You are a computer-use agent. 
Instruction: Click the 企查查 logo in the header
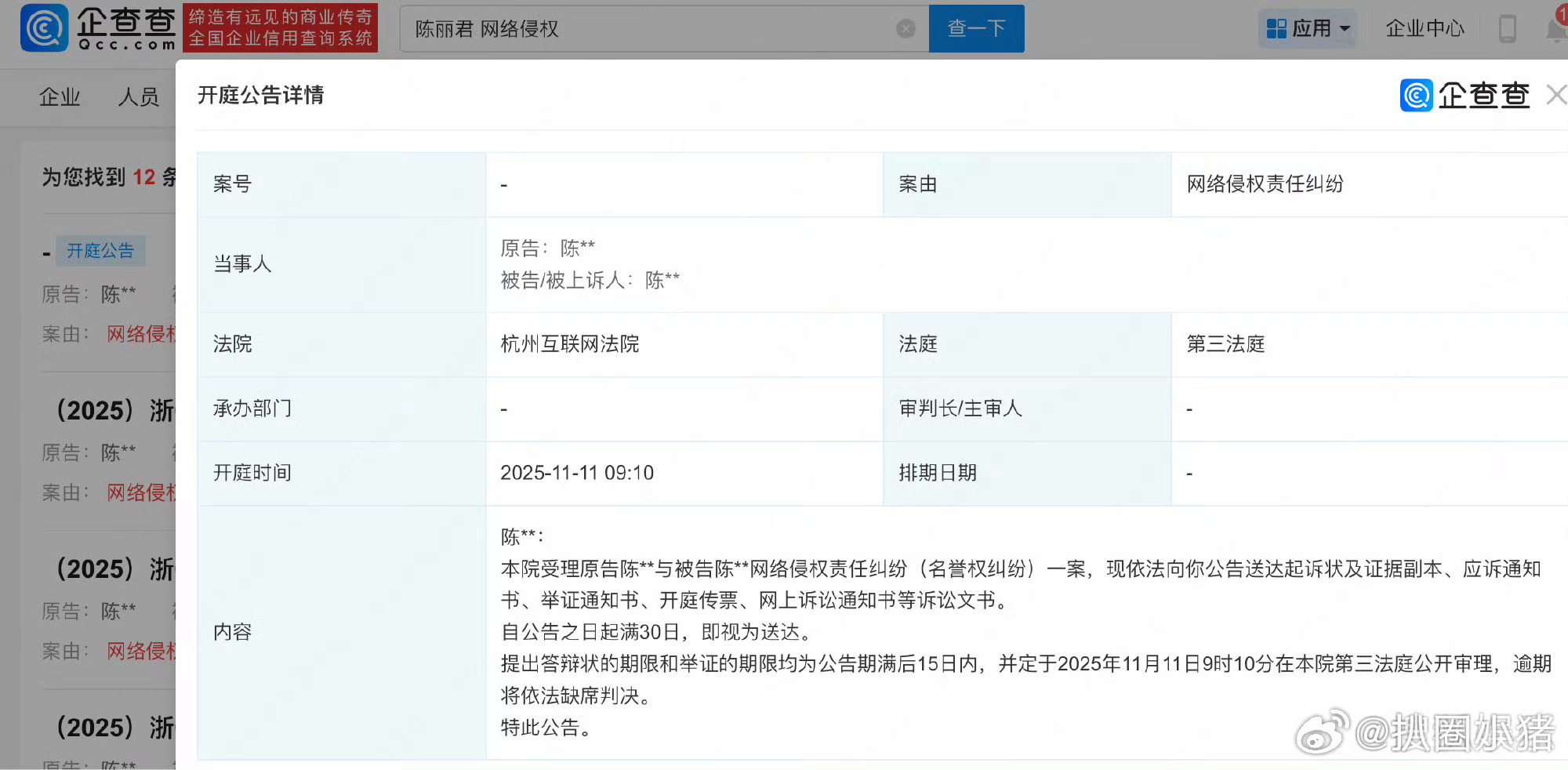tap(99, 28)
